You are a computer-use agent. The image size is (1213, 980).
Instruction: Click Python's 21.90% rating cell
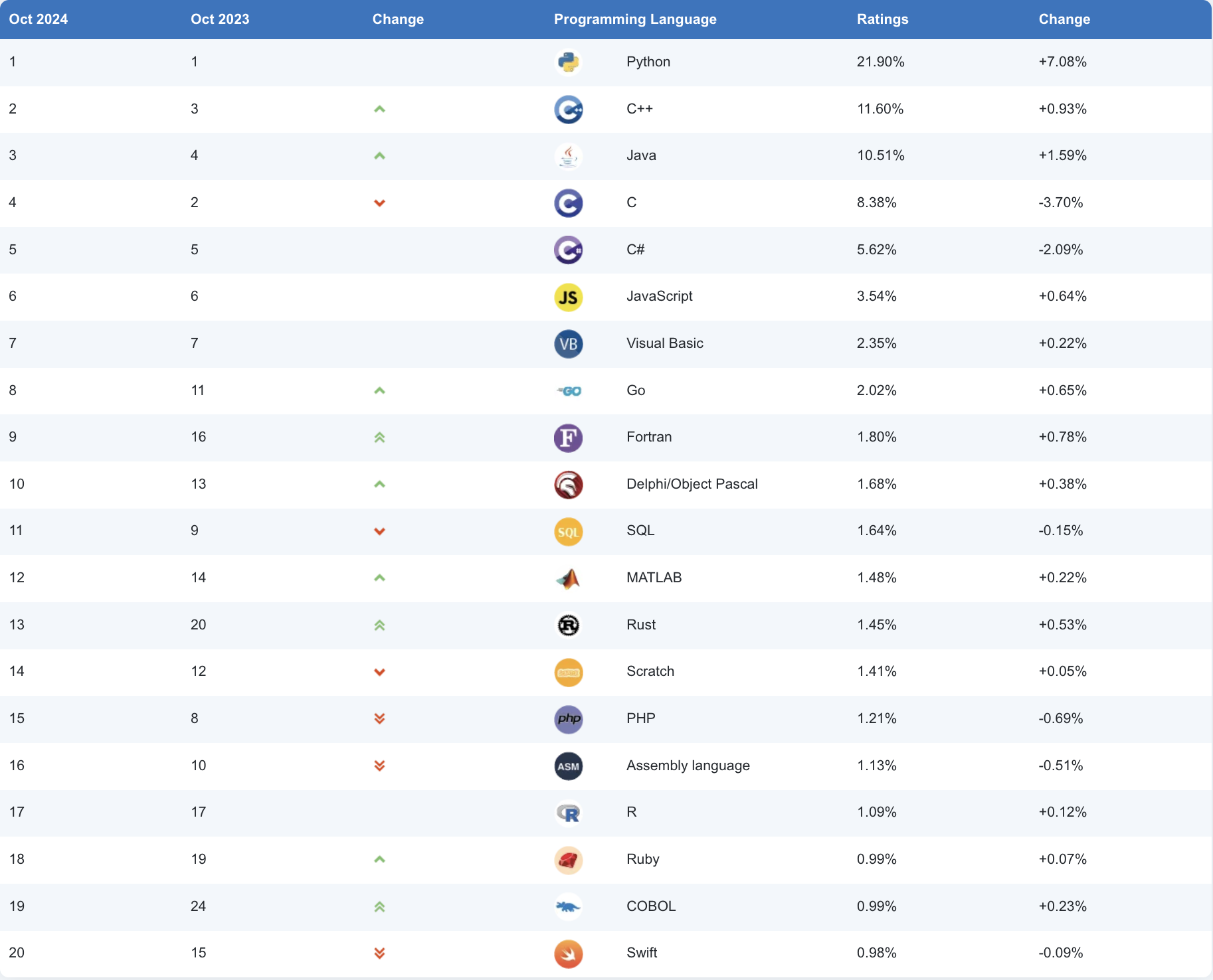pyautogui.click(x=880, y=62)
